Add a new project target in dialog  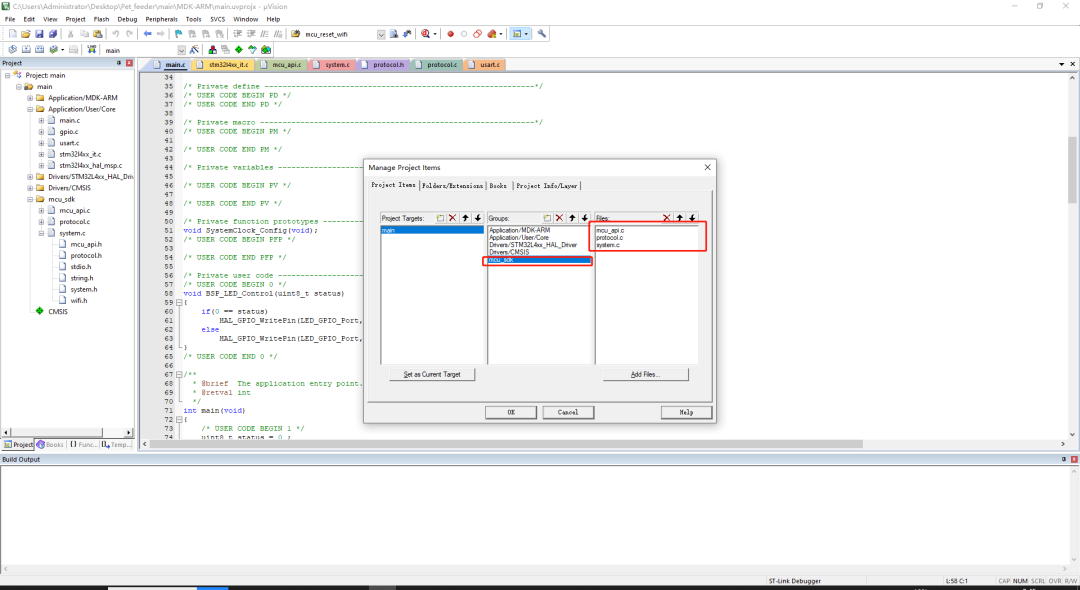coord(440,218)
